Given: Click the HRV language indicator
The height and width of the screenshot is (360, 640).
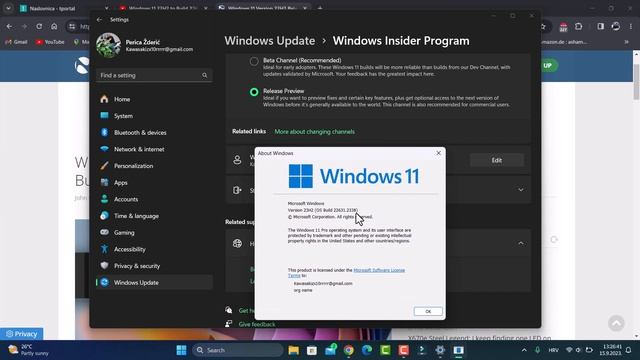Looking at the screenshot, I should 553,350.
